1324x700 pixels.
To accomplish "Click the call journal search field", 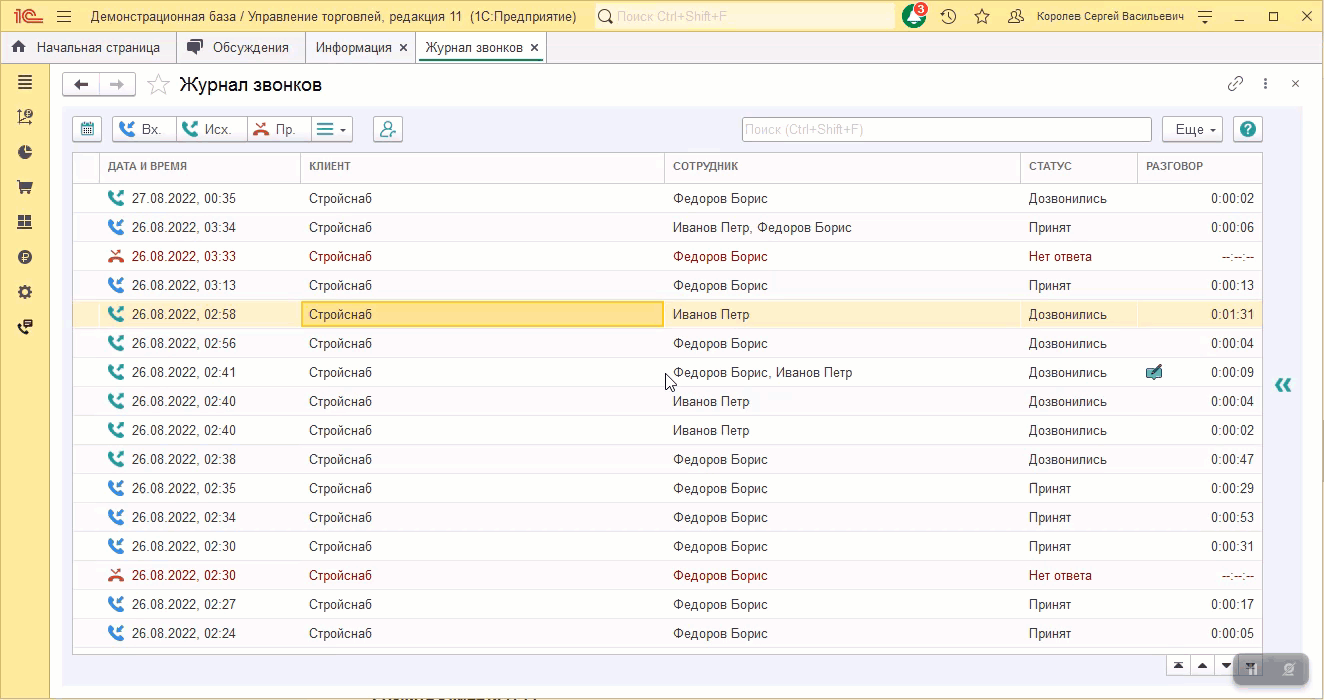I will (x=946, y=129).
